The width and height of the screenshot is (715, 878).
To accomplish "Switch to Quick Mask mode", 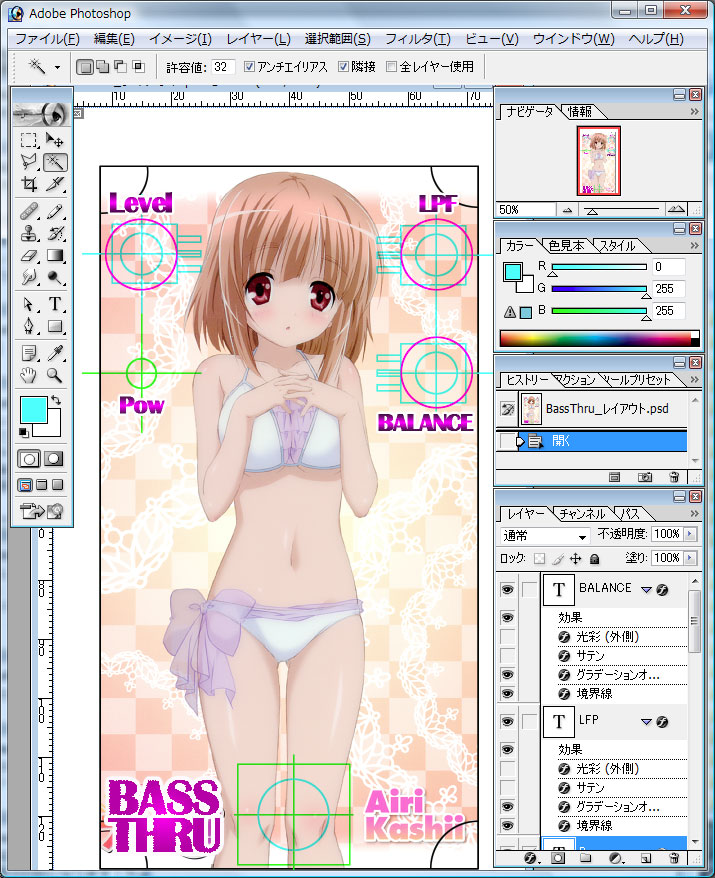I will (x=54, y=459).
